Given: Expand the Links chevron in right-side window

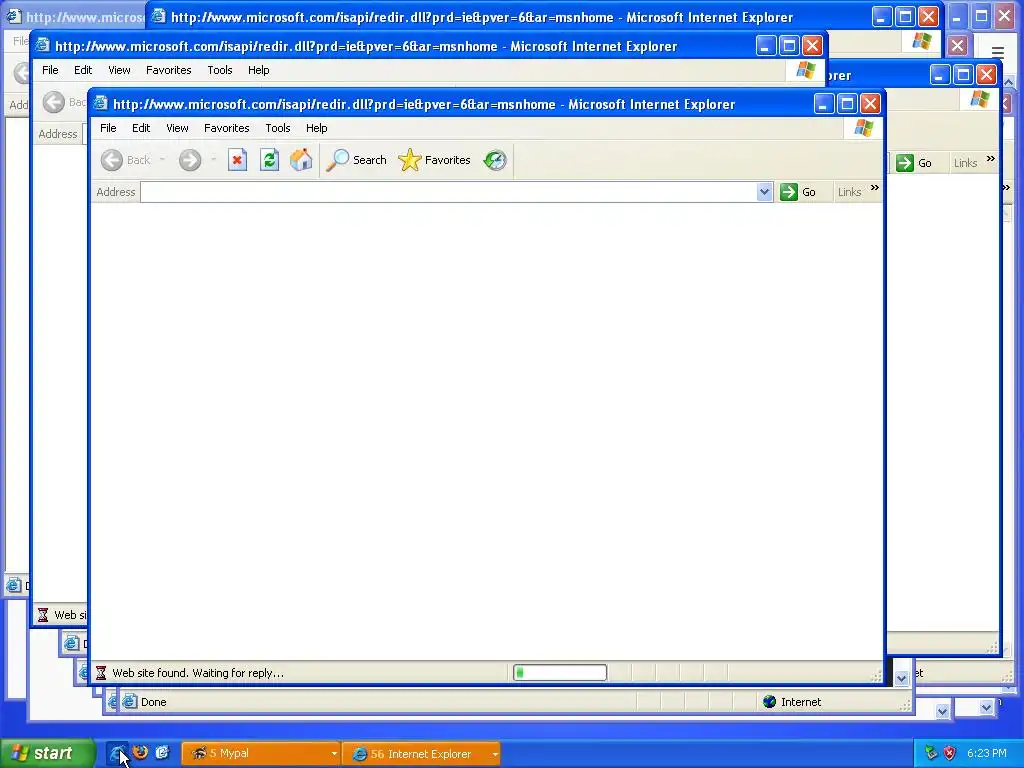Looking at the screenshot, I should point(991,159).
